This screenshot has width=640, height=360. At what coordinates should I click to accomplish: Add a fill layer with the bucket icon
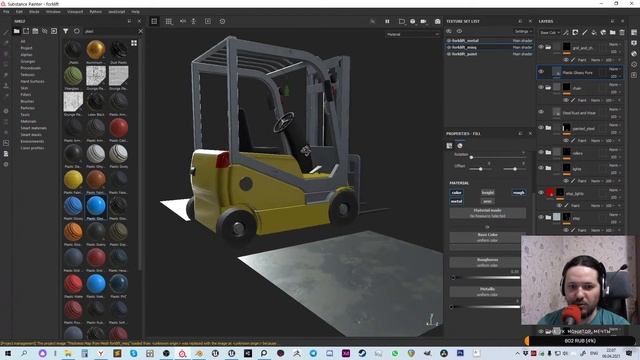coord(594,32)
